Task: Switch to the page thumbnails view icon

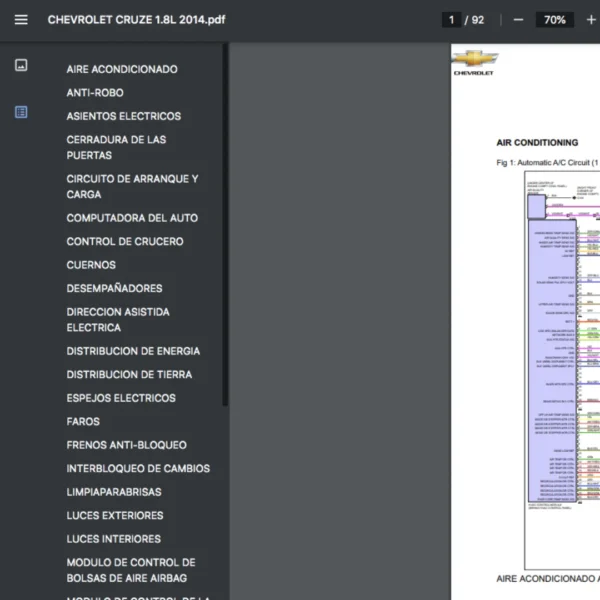Action: 21,66
